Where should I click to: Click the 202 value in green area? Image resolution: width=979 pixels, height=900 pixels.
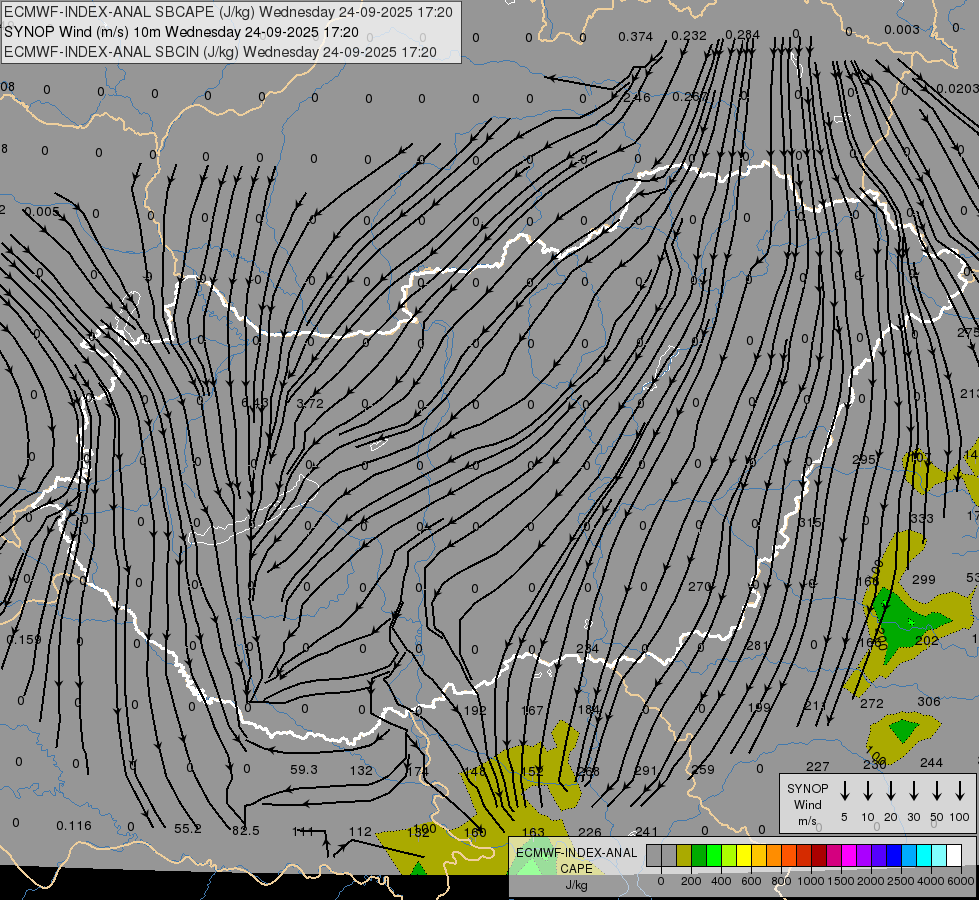coord(927,640)
